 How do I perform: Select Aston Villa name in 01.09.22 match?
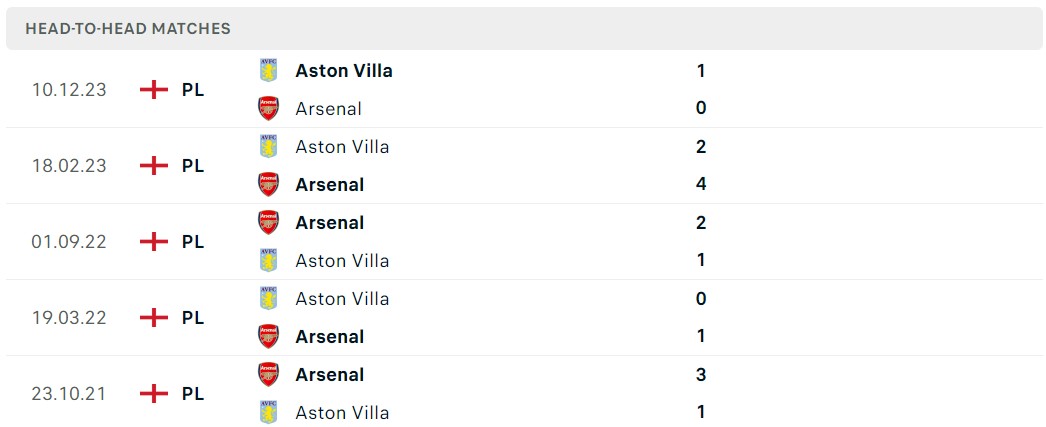click(x=342, y=261)
